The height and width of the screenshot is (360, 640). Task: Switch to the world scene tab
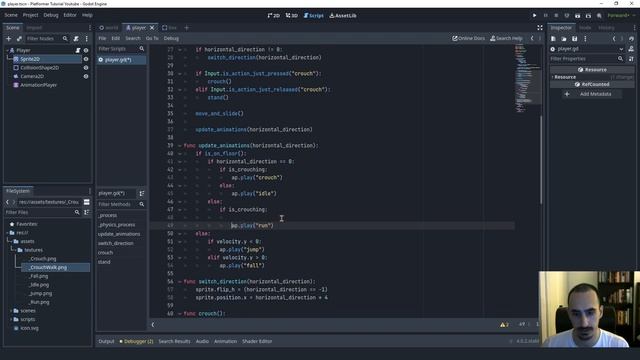pyautogui.click(x=109, y=28)
